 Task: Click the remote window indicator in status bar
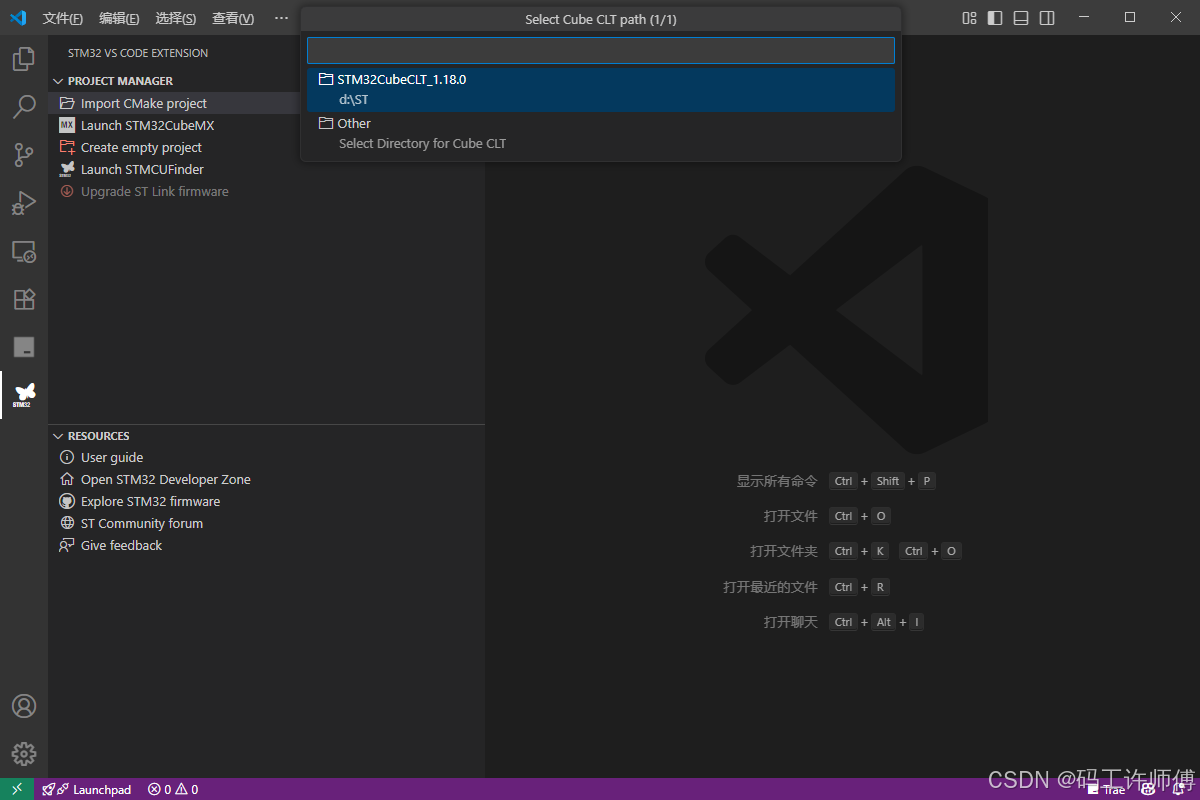click(x=17, y=789)
